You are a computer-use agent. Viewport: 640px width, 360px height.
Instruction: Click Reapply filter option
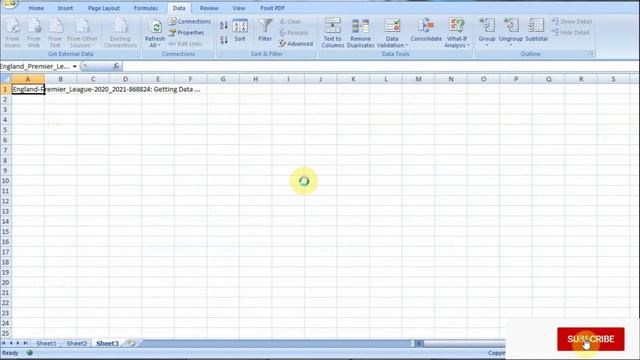(x=294, y=32)
